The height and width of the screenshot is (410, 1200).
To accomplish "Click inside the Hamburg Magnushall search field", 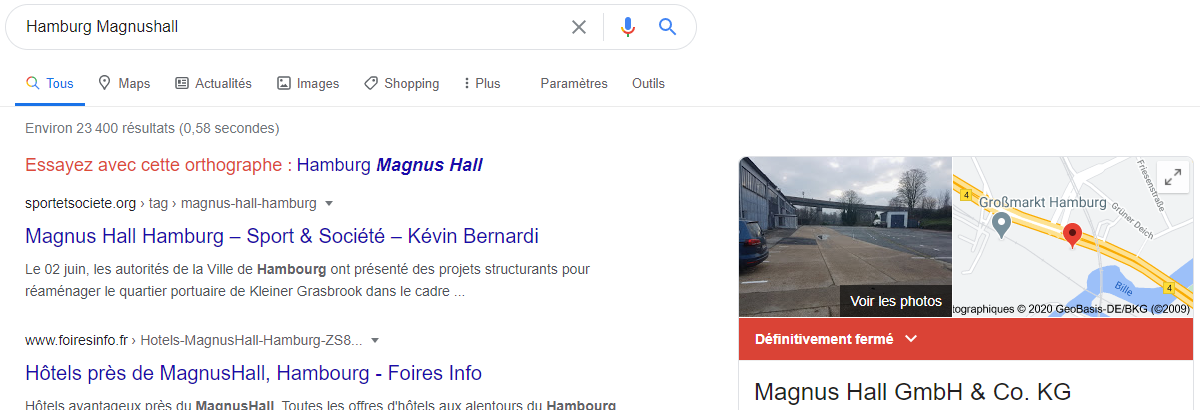I will [290, 27].
